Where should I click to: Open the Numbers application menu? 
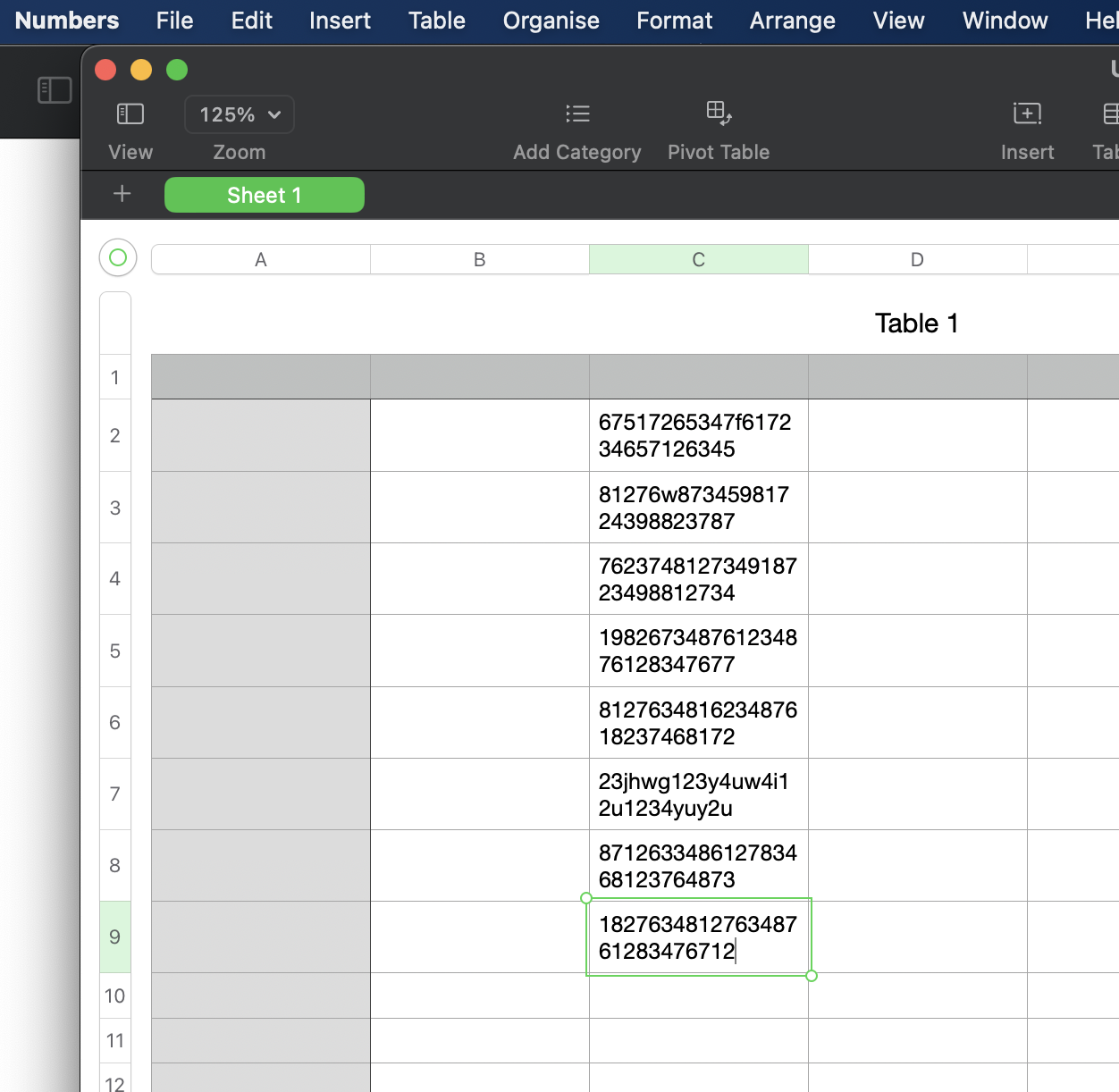tap(67, 21)
